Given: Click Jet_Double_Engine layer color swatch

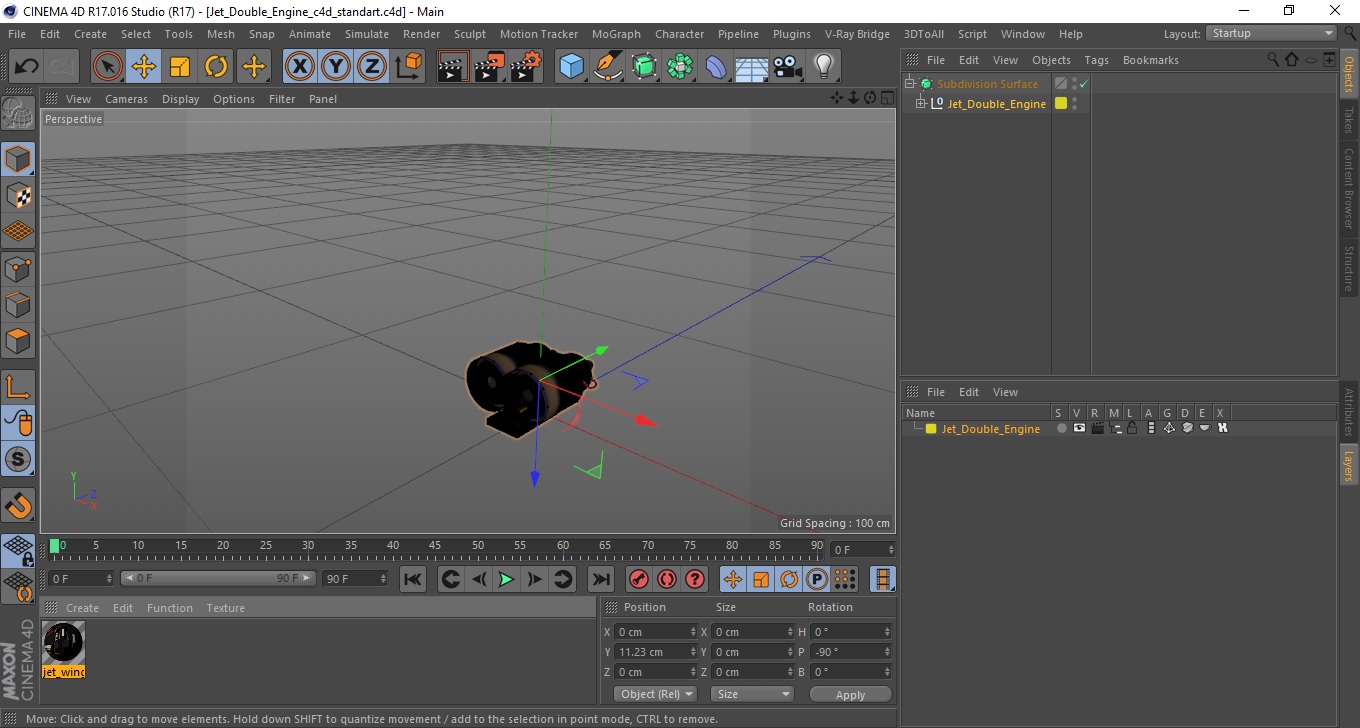Looking at the screenshot, I should pyautogui.click(x=931, y=429).
